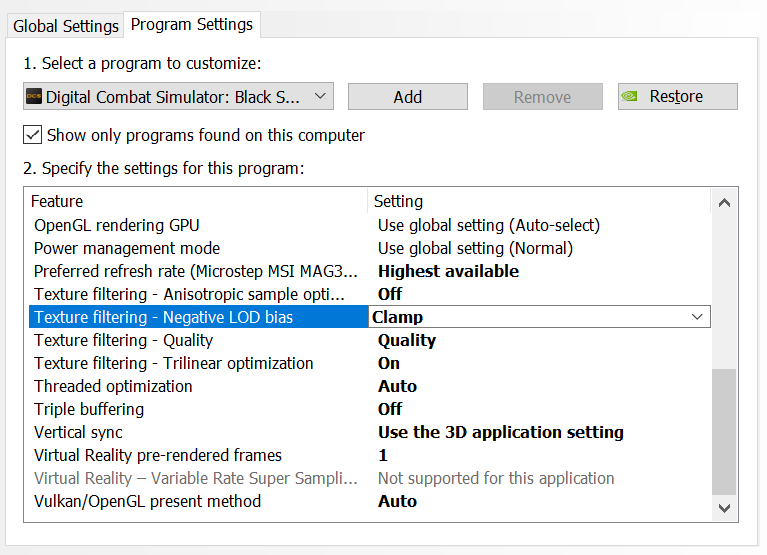767x555 pixels.
Task: Switch to the Global Settings tab
Action: coord(66,25)
